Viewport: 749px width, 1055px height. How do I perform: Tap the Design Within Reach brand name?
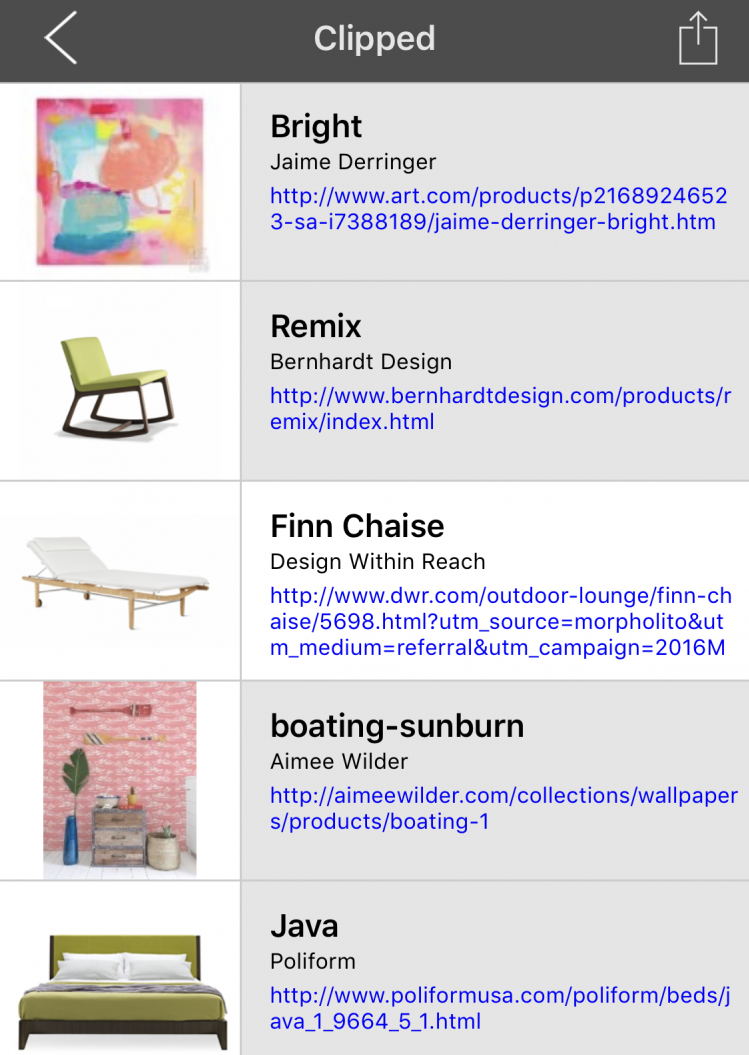coord(377,562)
